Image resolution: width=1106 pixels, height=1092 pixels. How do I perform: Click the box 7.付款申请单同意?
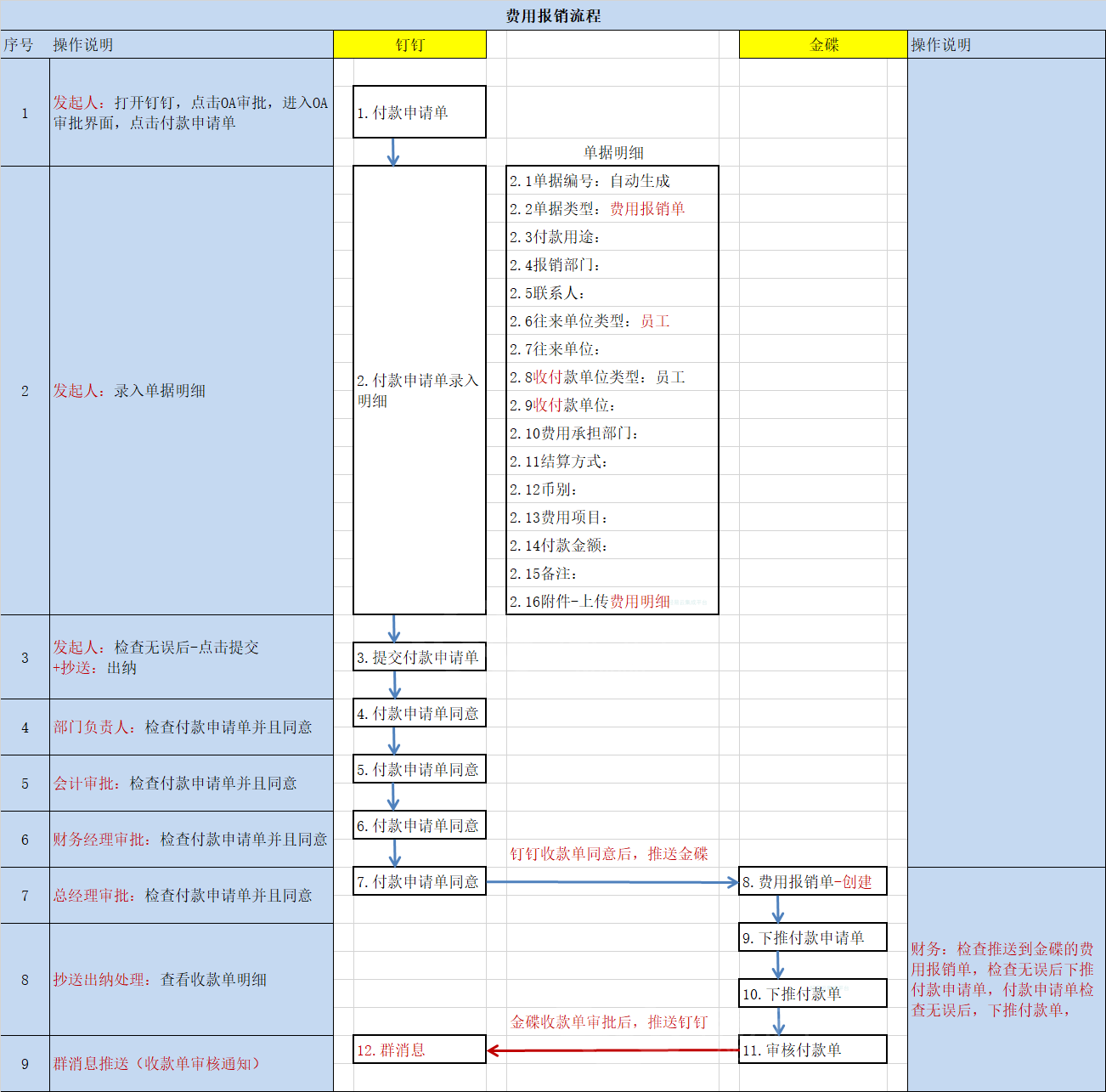tap(420, 881)
